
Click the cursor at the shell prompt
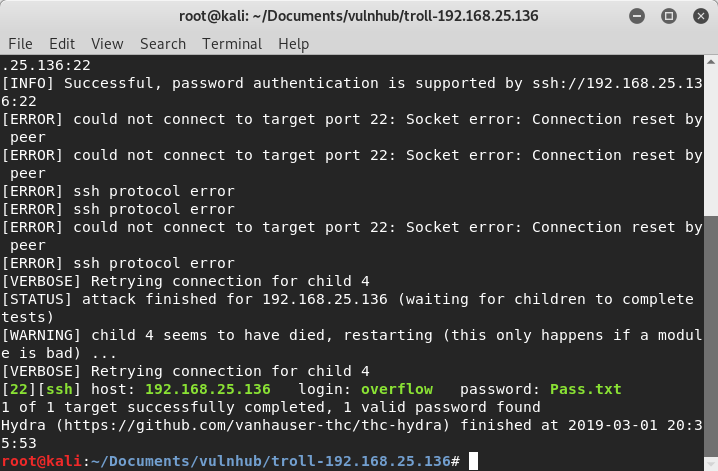(474, 461)
